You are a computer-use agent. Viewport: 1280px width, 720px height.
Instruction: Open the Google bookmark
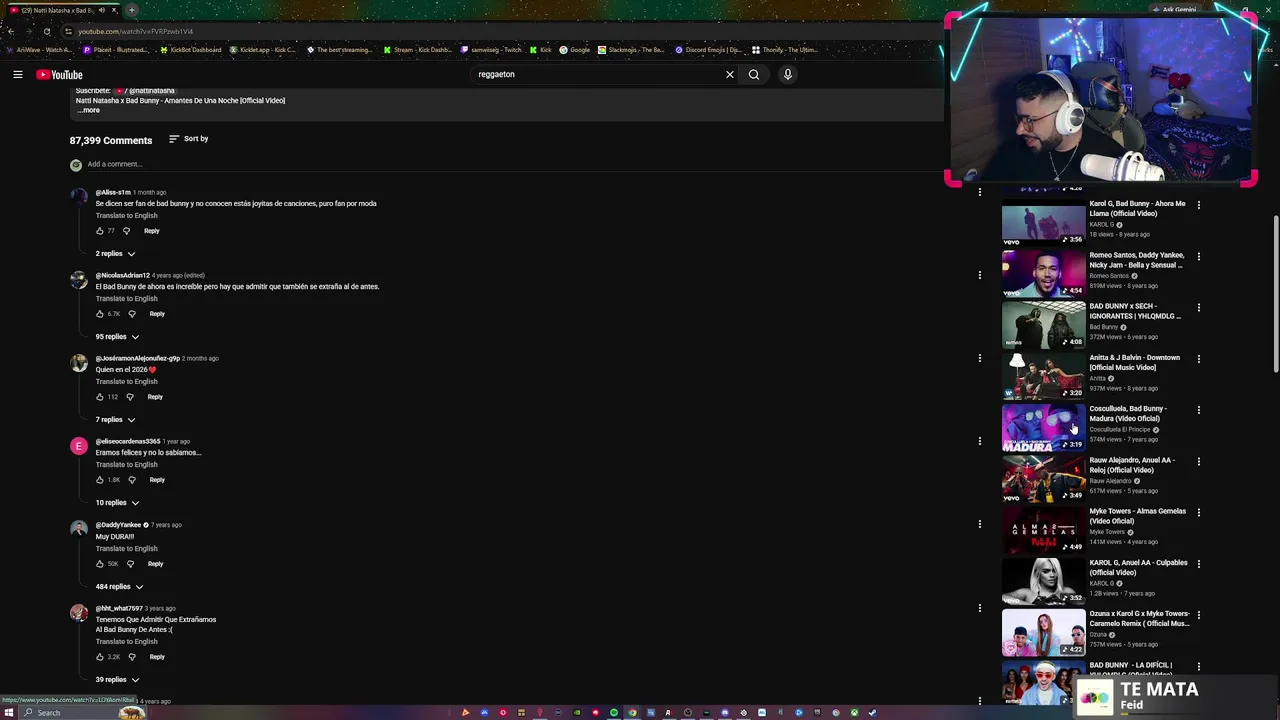tap(575, 50)
